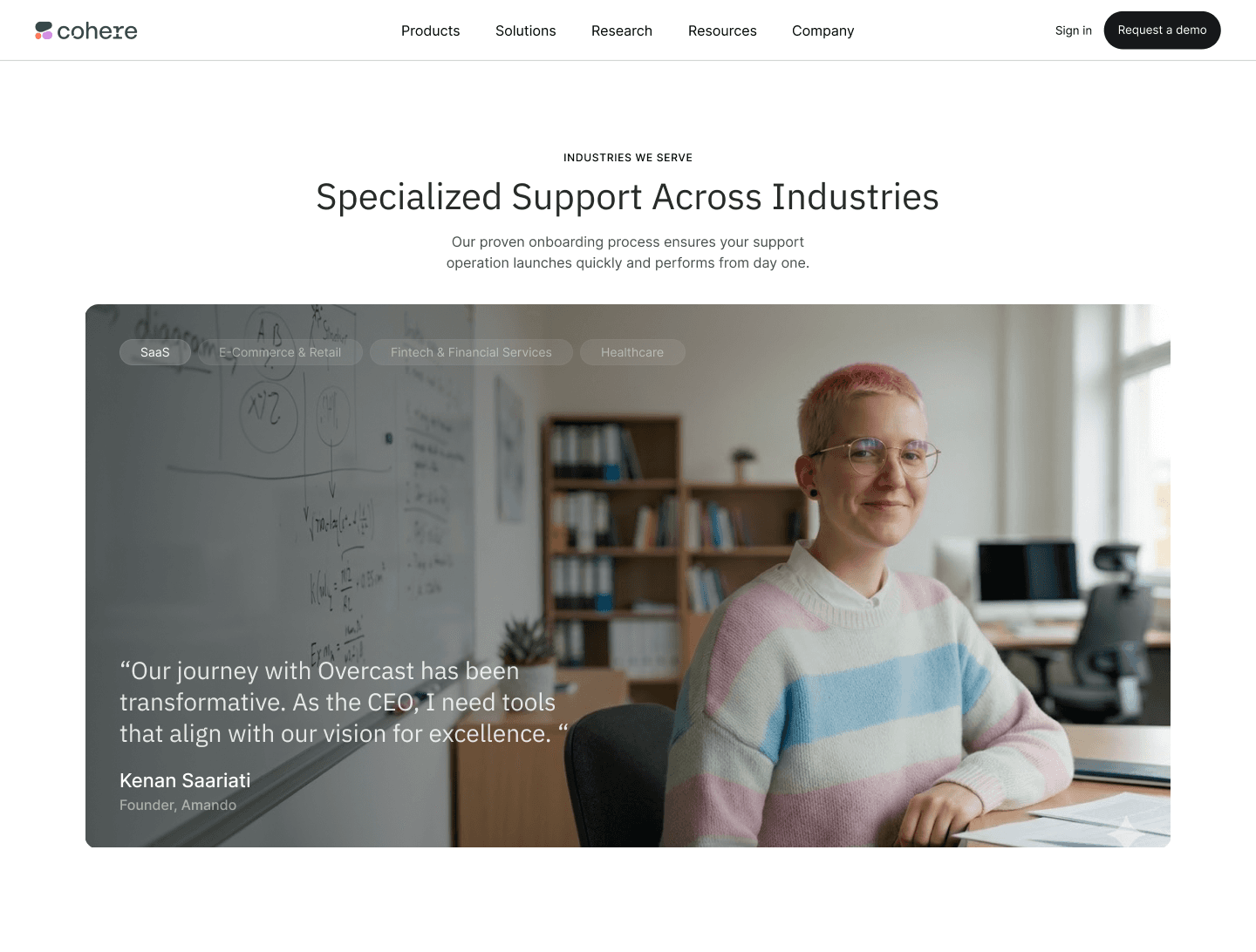This screenshot has width=1256, height=952.
Task: Click the Cohere logo icon
Action: (44, 31)
